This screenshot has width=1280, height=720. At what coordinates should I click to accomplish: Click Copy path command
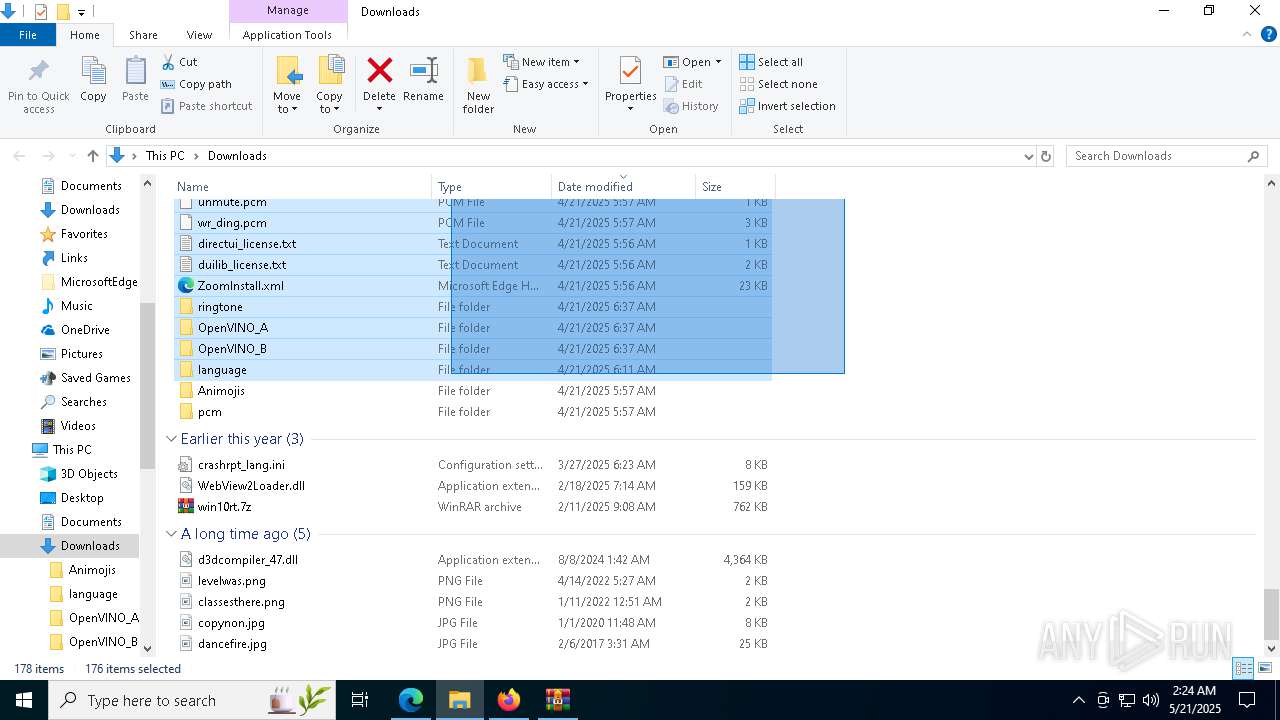[x=196, y=84]
